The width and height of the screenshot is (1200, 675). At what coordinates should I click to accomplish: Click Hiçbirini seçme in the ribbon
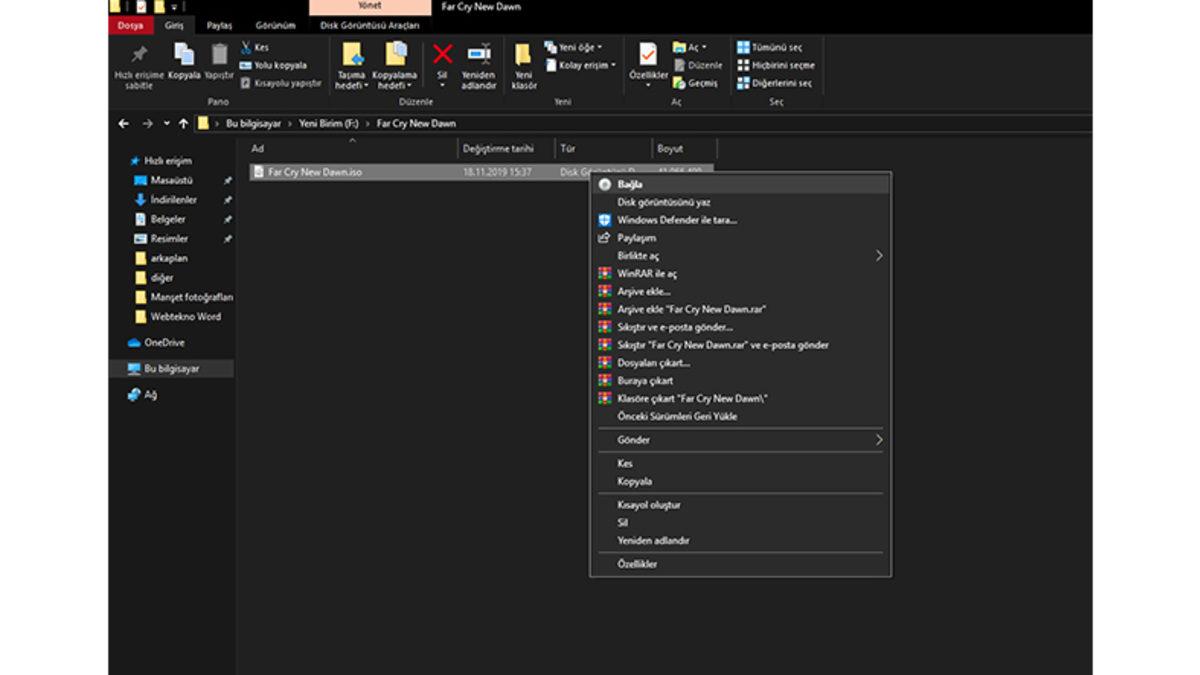[775, 65]
